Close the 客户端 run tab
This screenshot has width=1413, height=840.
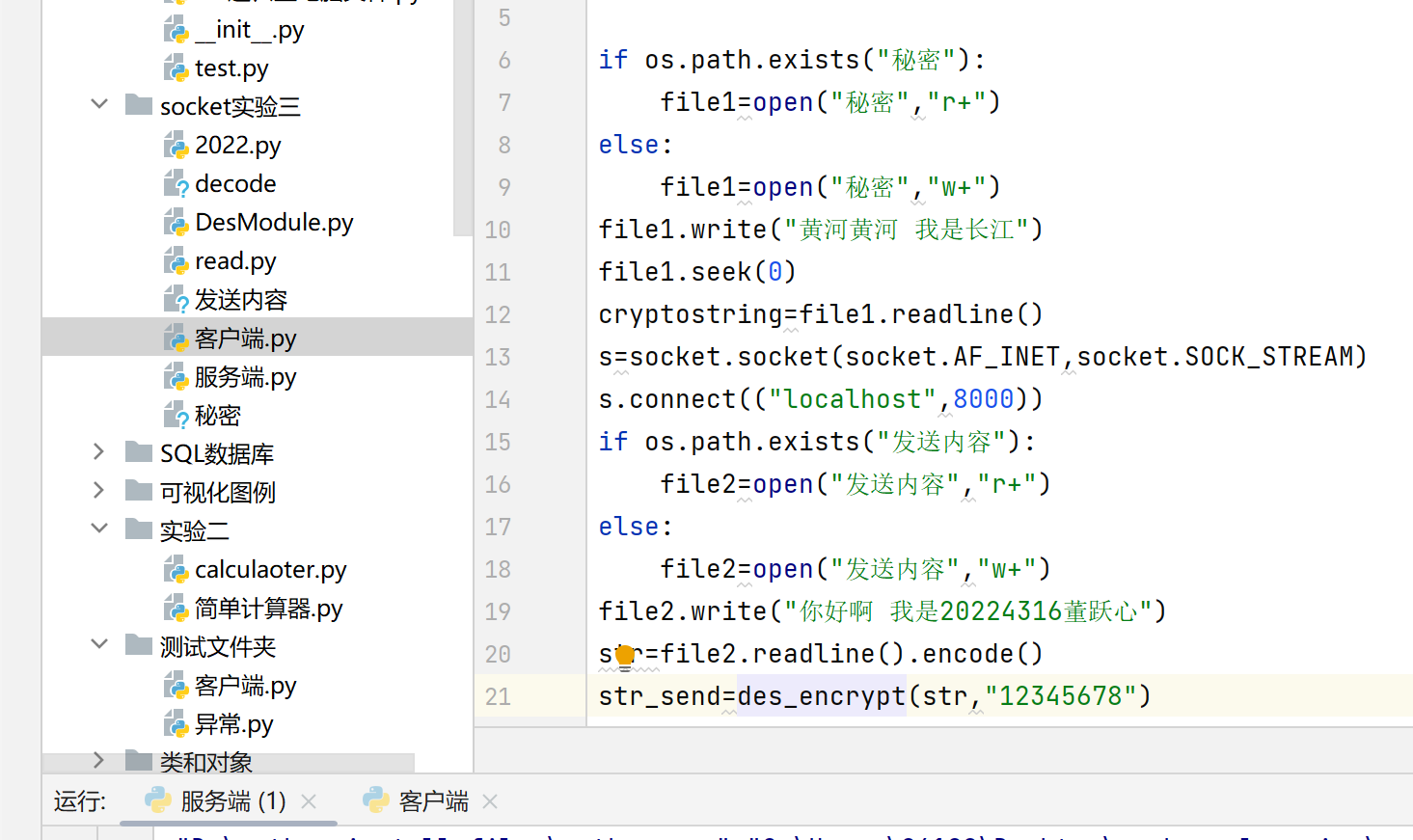click(490, 801)
